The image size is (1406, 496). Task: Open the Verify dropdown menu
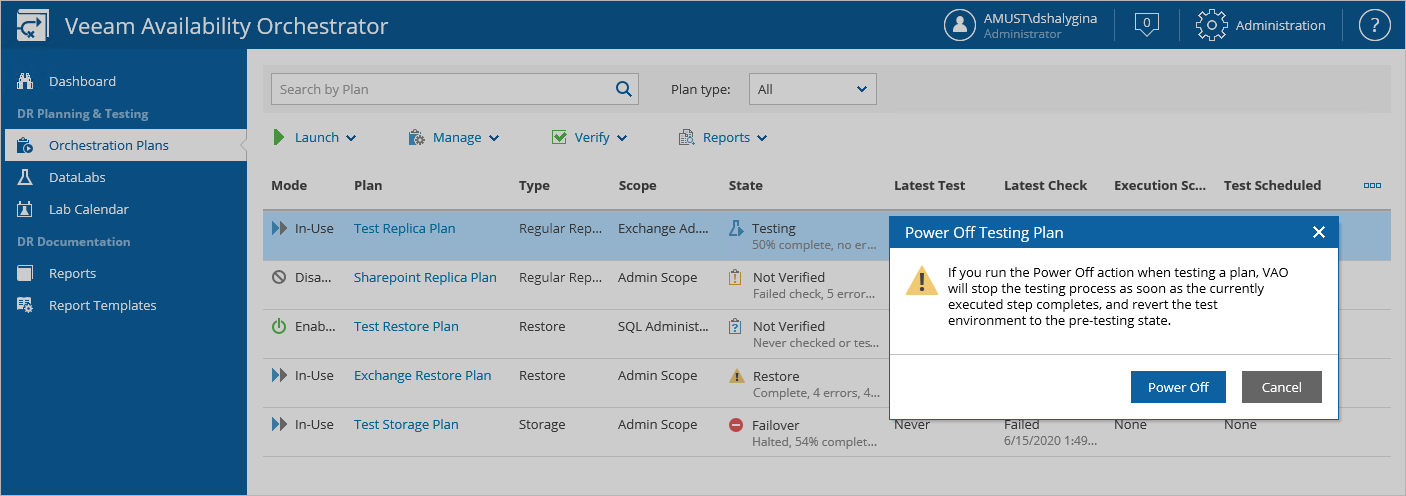point(590,137)
